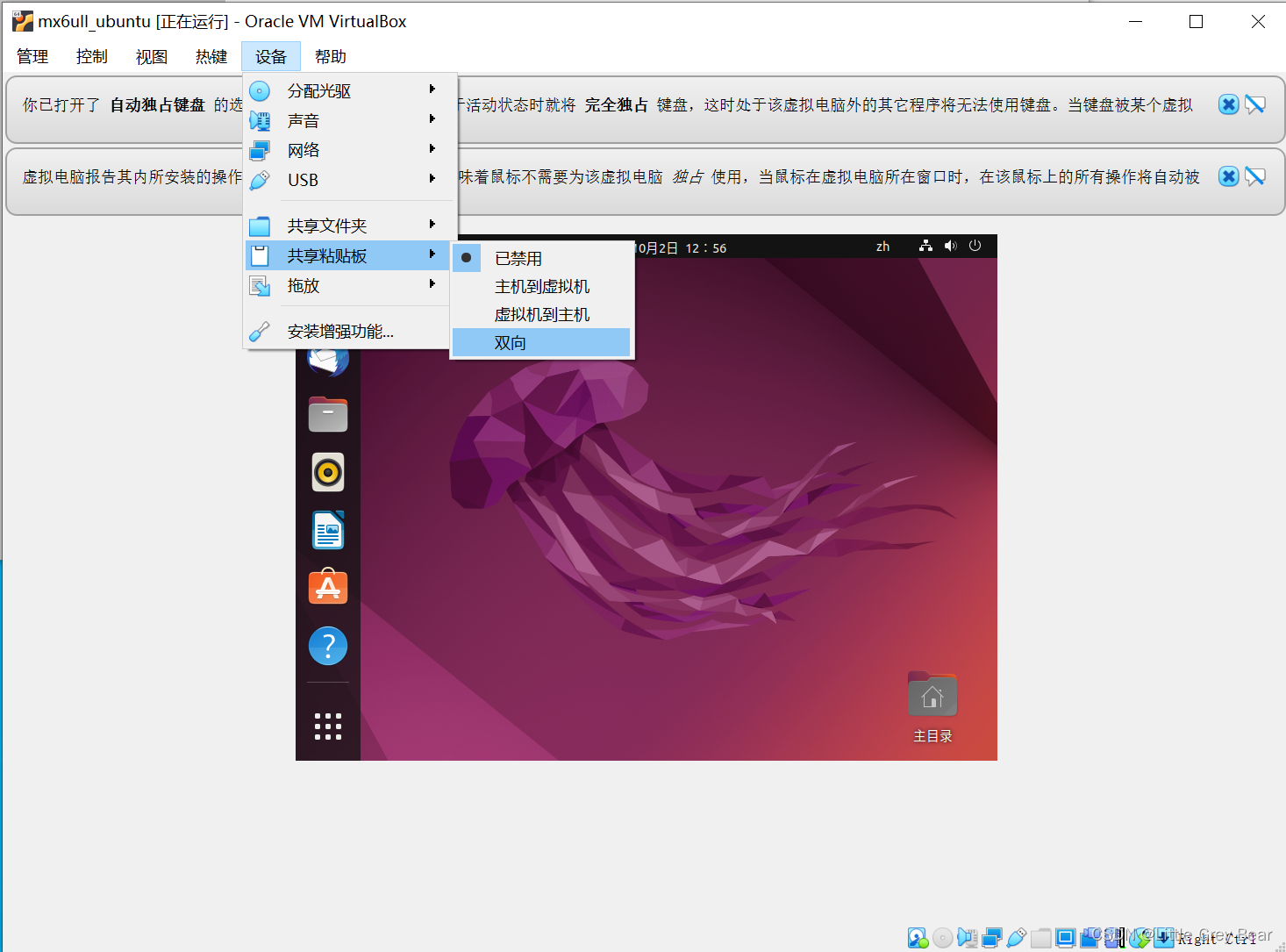Screen dimensions: 1286x952
Task: Open the 控制 menu
Action: (x=92, y=56)
